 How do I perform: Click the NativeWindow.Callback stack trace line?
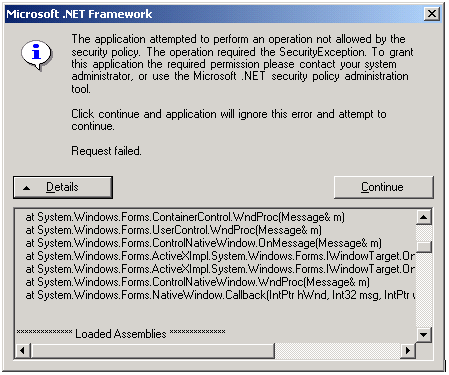coord(220,295)
